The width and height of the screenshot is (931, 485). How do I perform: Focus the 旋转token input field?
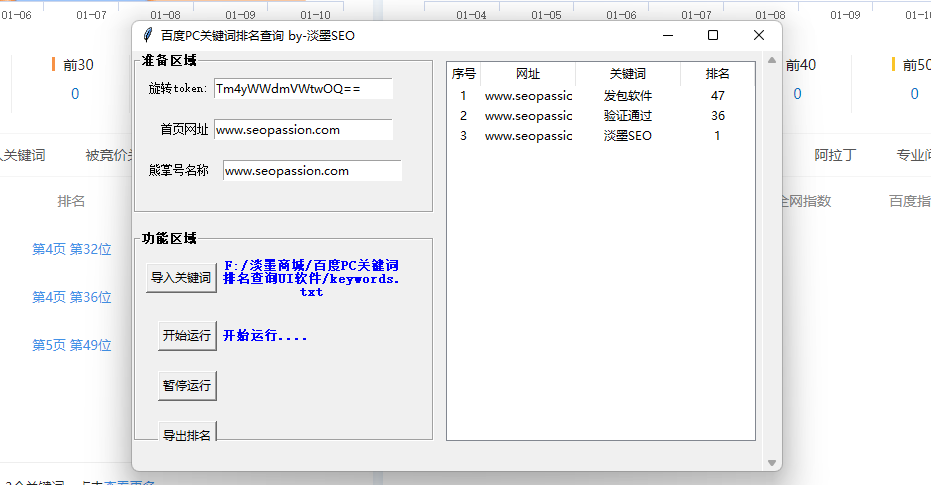[x=303, y=88]
